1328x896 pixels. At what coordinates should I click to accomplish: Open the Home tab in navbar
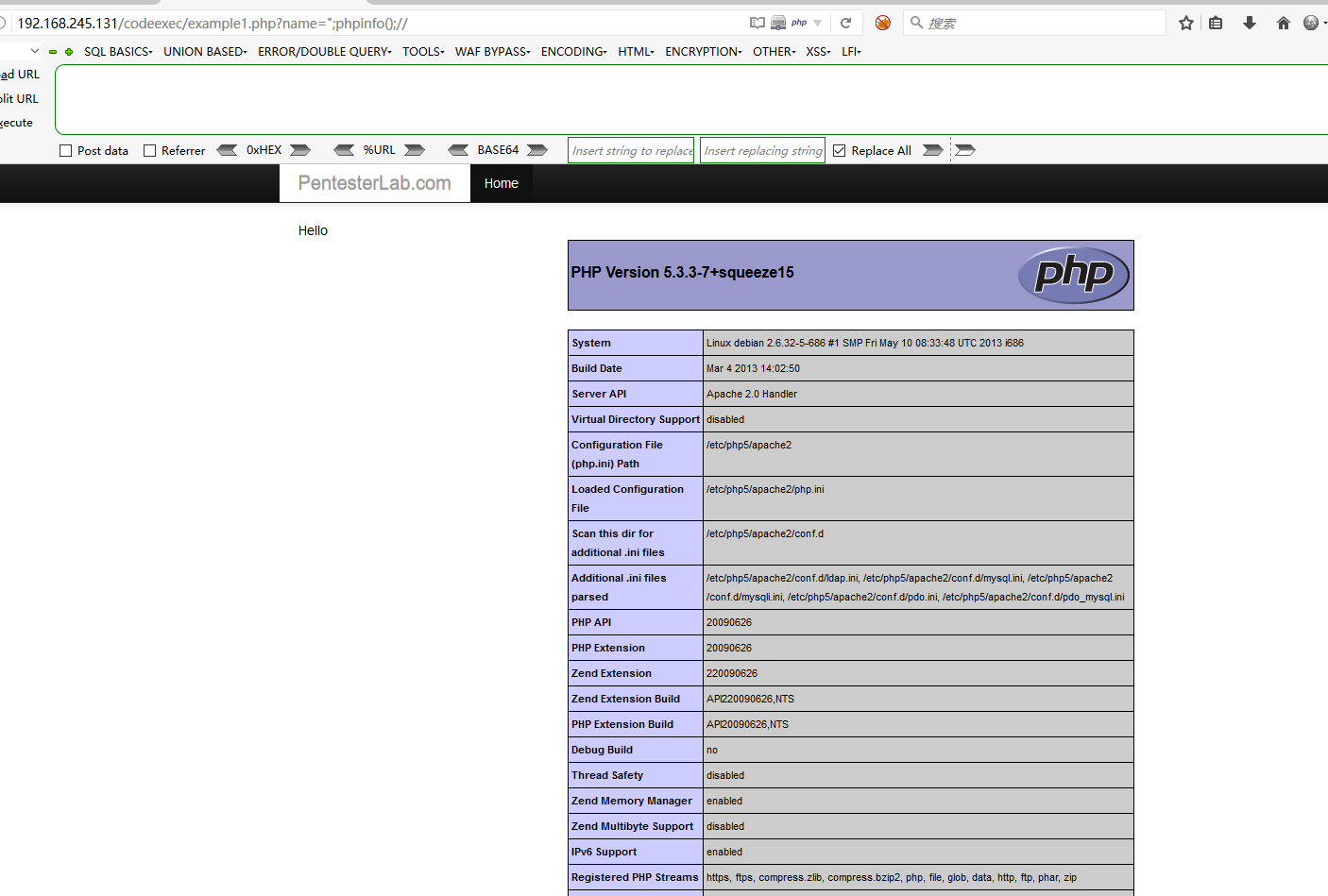[x=502, y=183]
